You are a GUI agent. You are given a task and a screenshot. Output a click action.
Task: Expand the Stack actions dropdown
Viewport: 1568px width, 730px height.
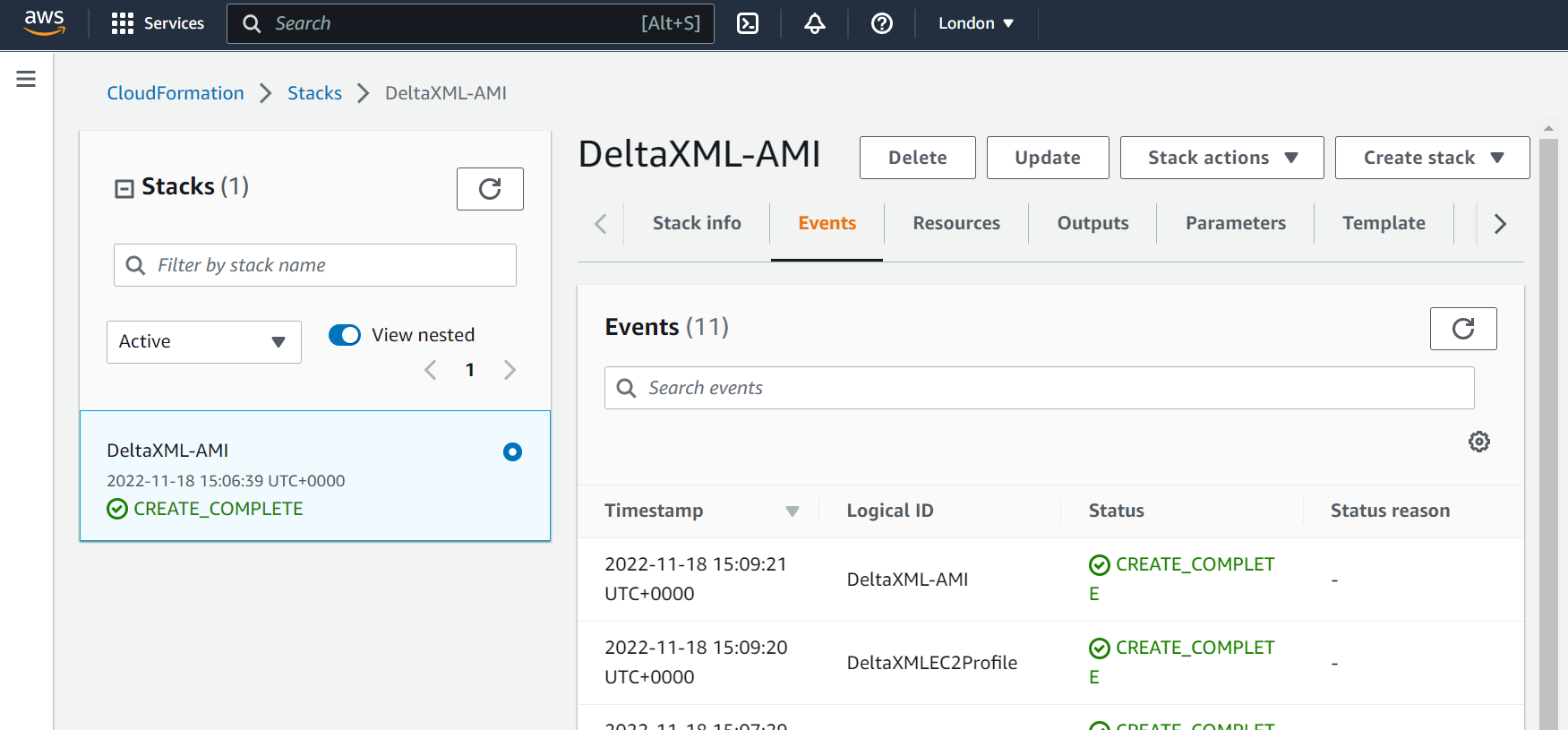(x=1221, y=158)
